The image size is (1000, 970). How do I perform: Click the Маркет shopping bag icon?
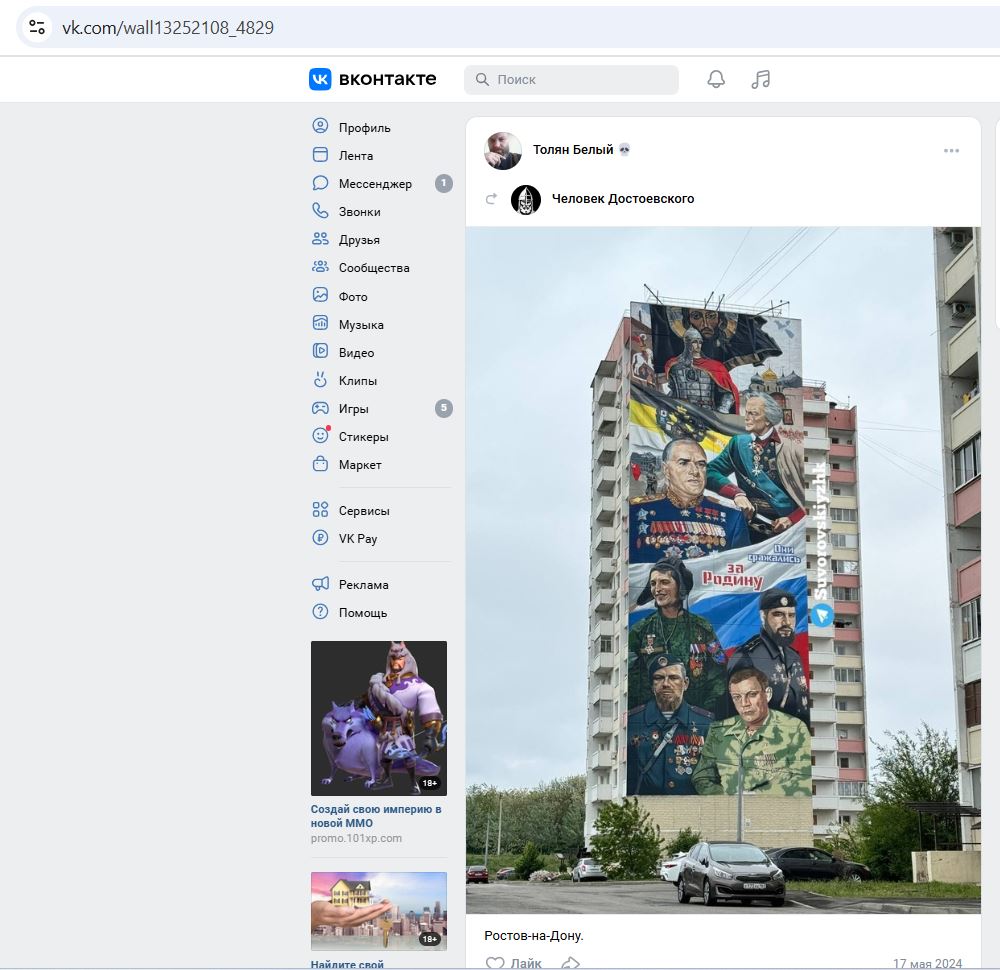point(320,464)
